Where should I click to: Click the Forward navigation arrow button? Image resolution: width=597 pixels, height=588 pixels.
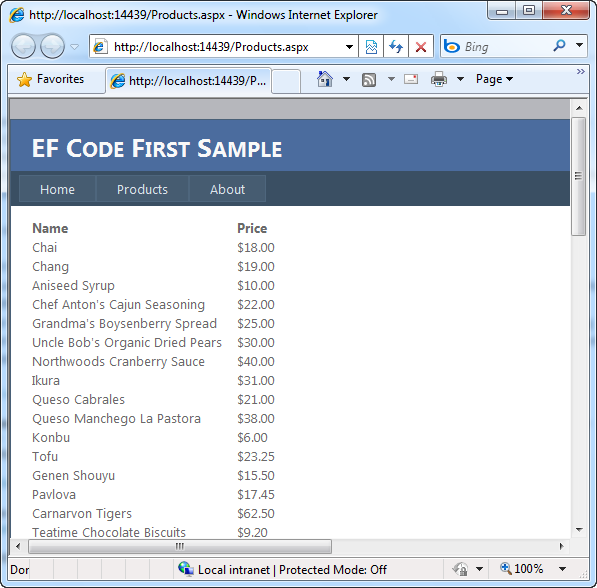[x=52, y=46]
